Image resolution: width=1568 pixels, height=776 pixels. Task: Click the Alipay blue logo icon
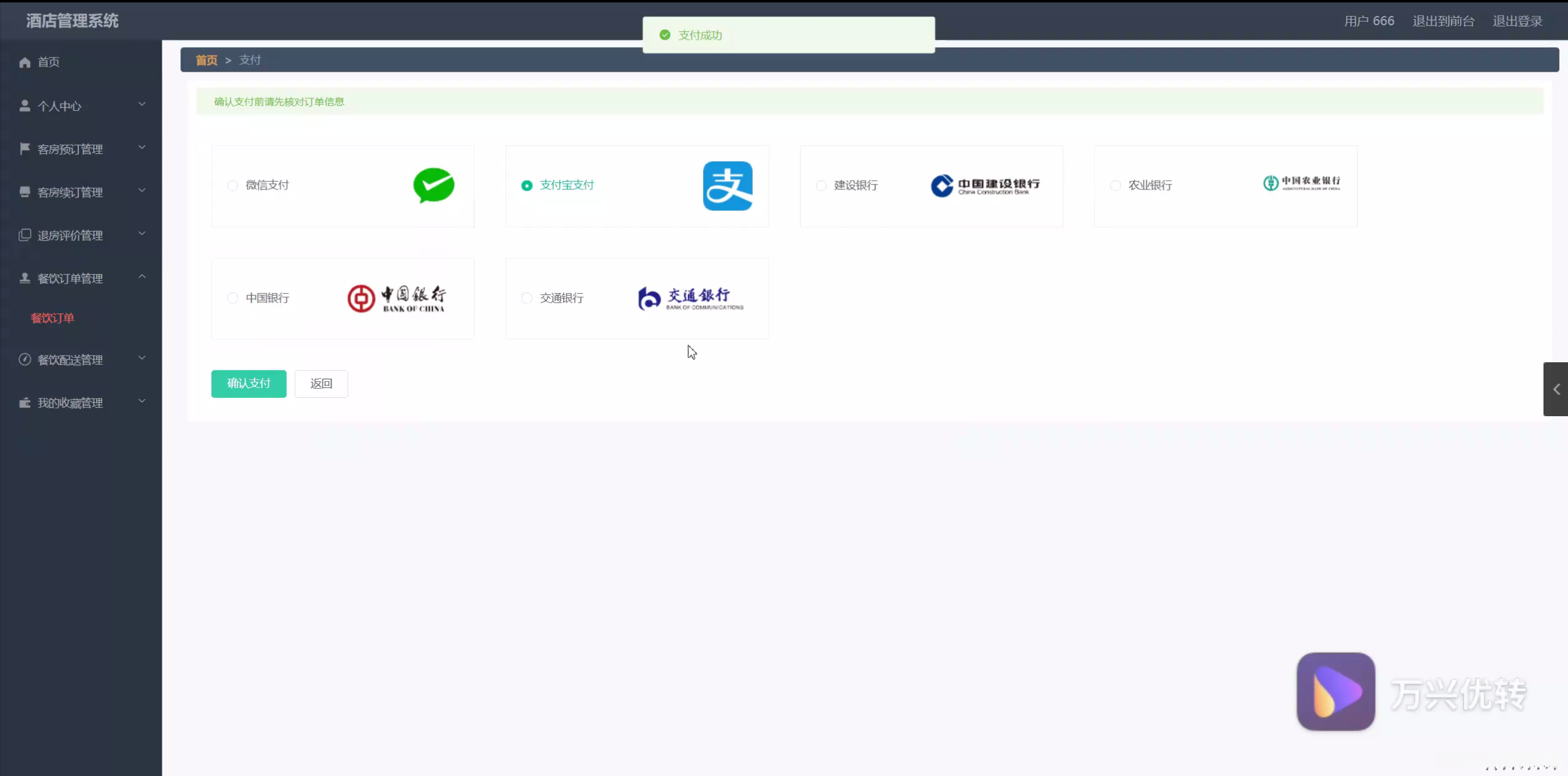[x=727, y=186]
